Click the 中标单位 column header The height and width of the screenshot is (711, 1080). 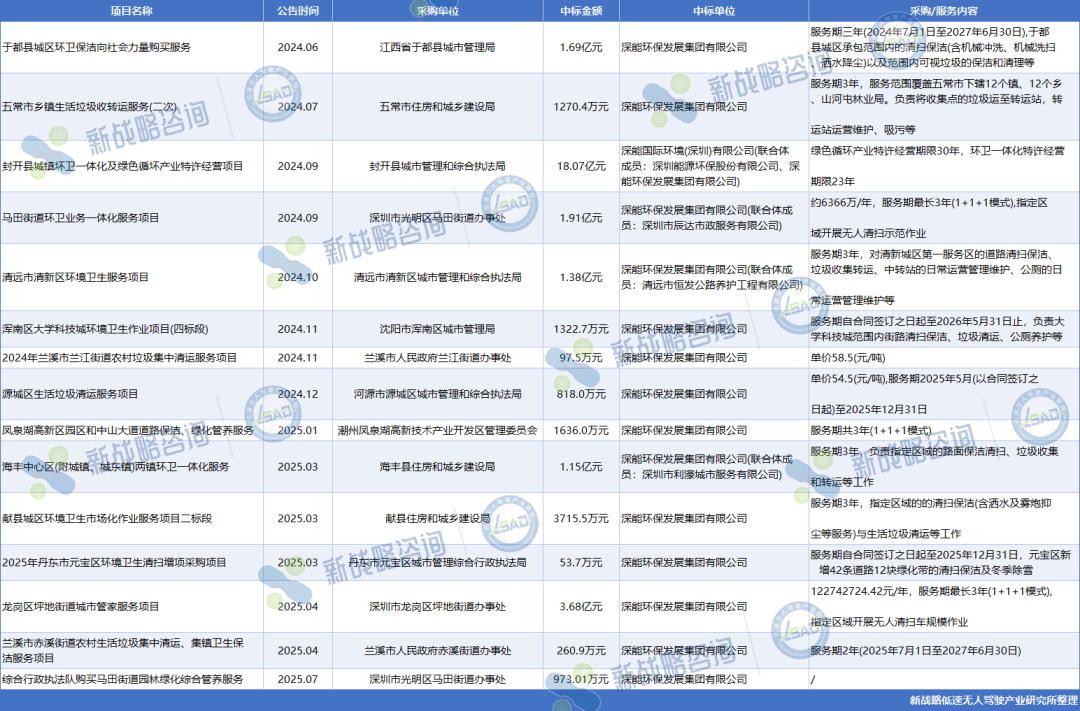point(712,10)
